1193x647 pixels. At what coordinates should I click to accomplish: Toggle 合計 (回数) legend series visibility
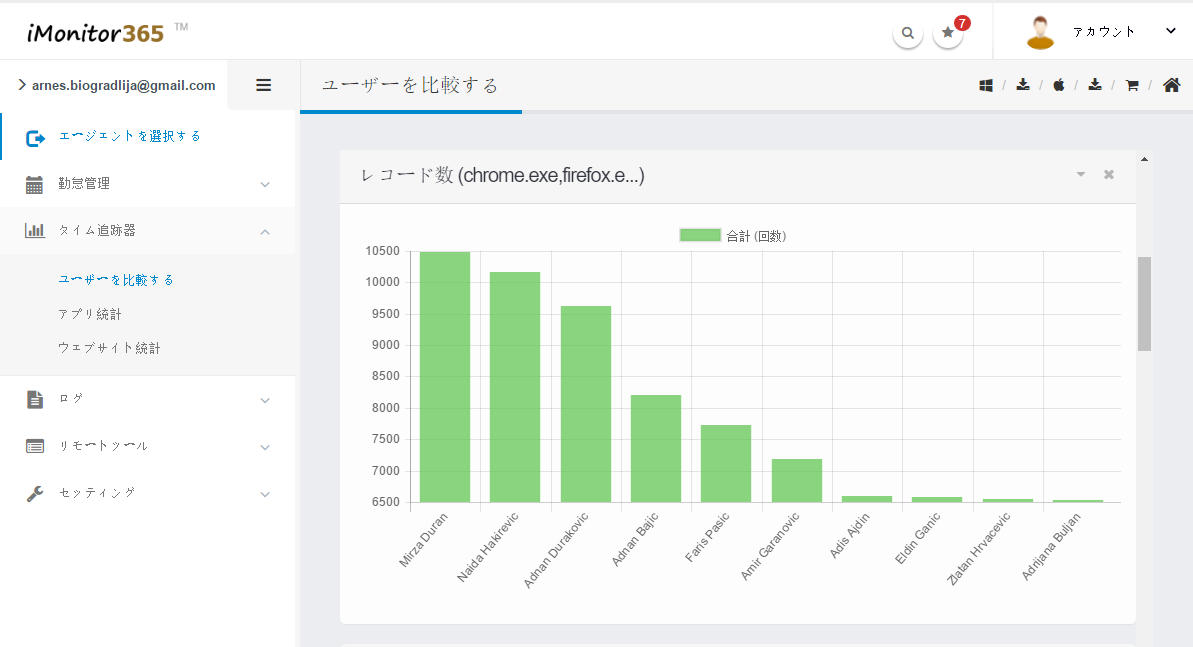pyautogui.click(x=700, y=236)
